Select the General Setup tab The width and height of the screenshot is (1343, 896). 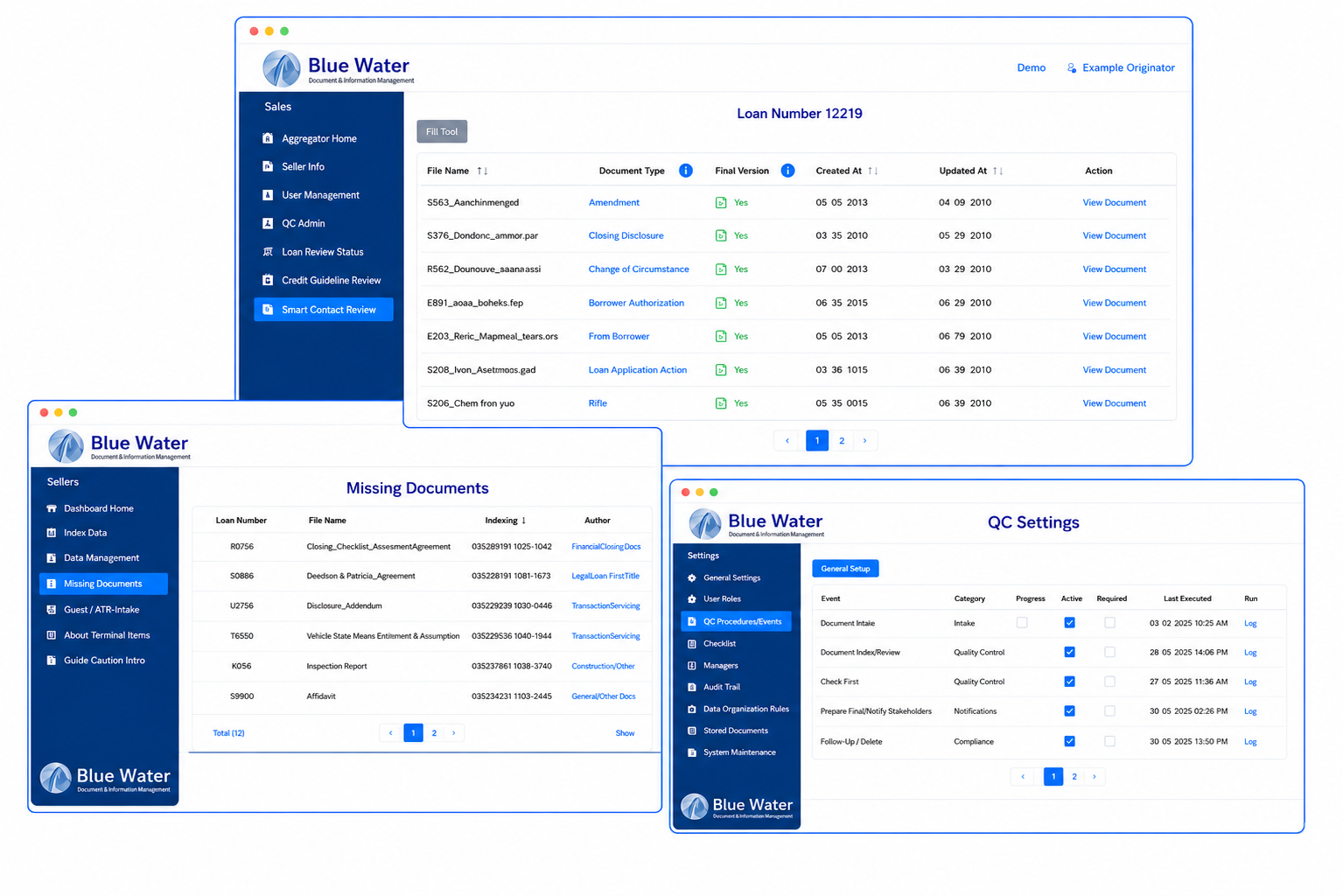(x=845, y=569)
